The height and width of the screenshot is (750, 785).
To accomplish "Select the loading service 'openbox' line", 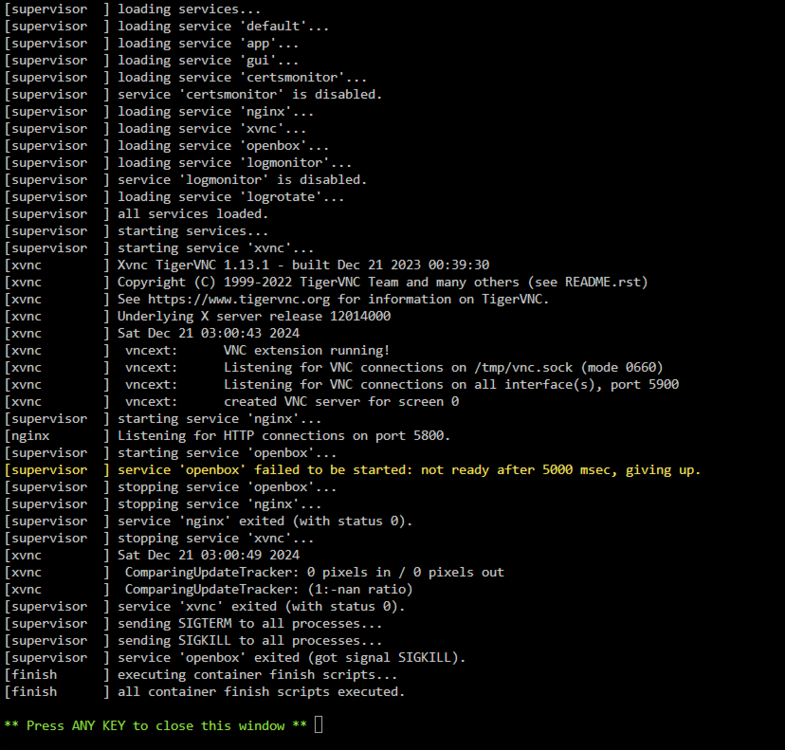I will point(166,145).
